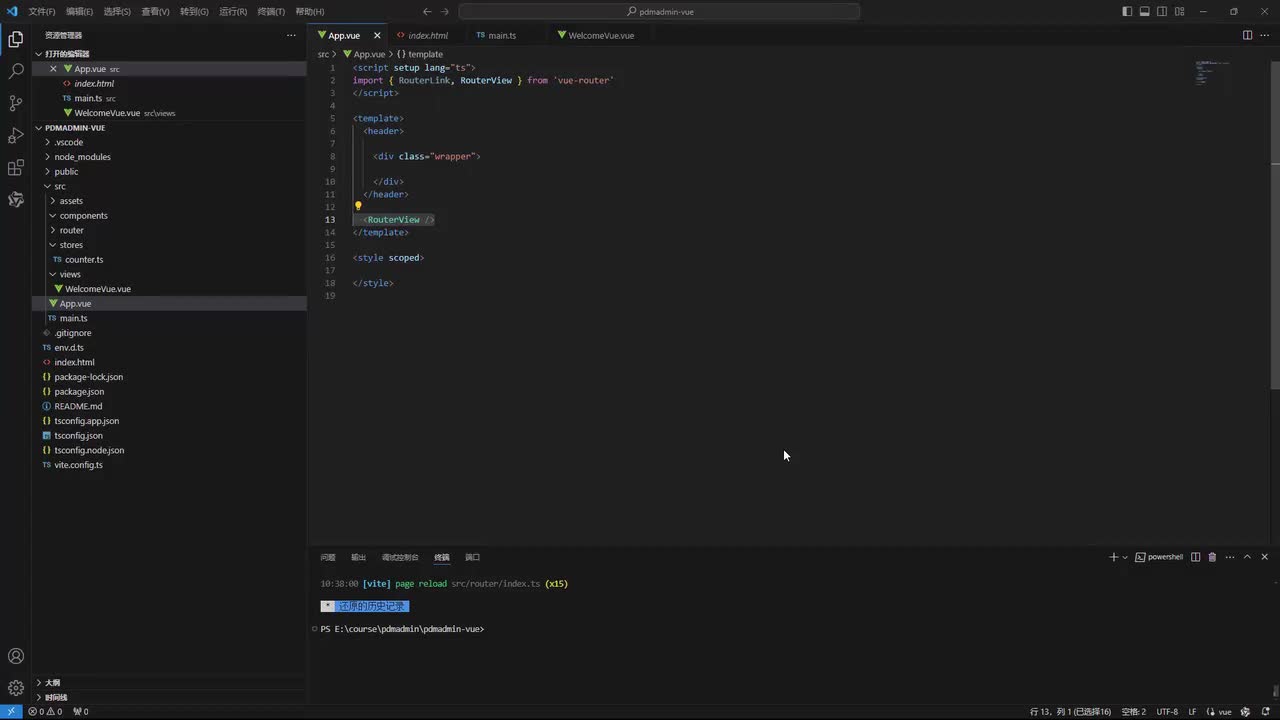
Task: Expand the 大纲 outline section
Action: [x=52, y=683]
